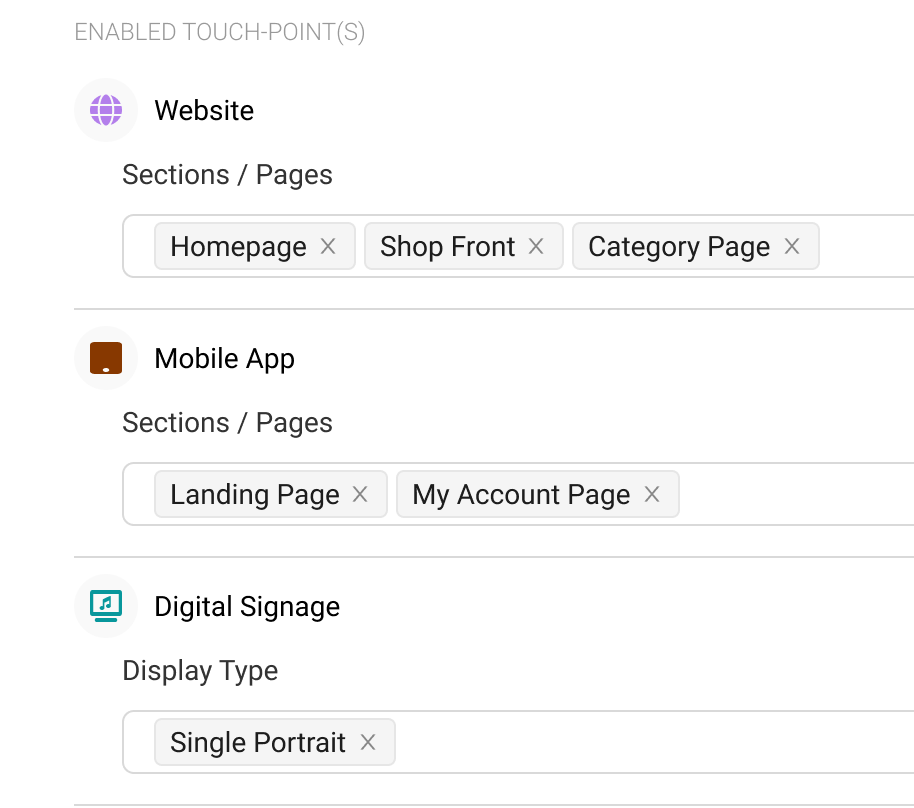914x808 pixels.
Task: Click the teal Digital Signage monitor icon
Action: [106, 606]
